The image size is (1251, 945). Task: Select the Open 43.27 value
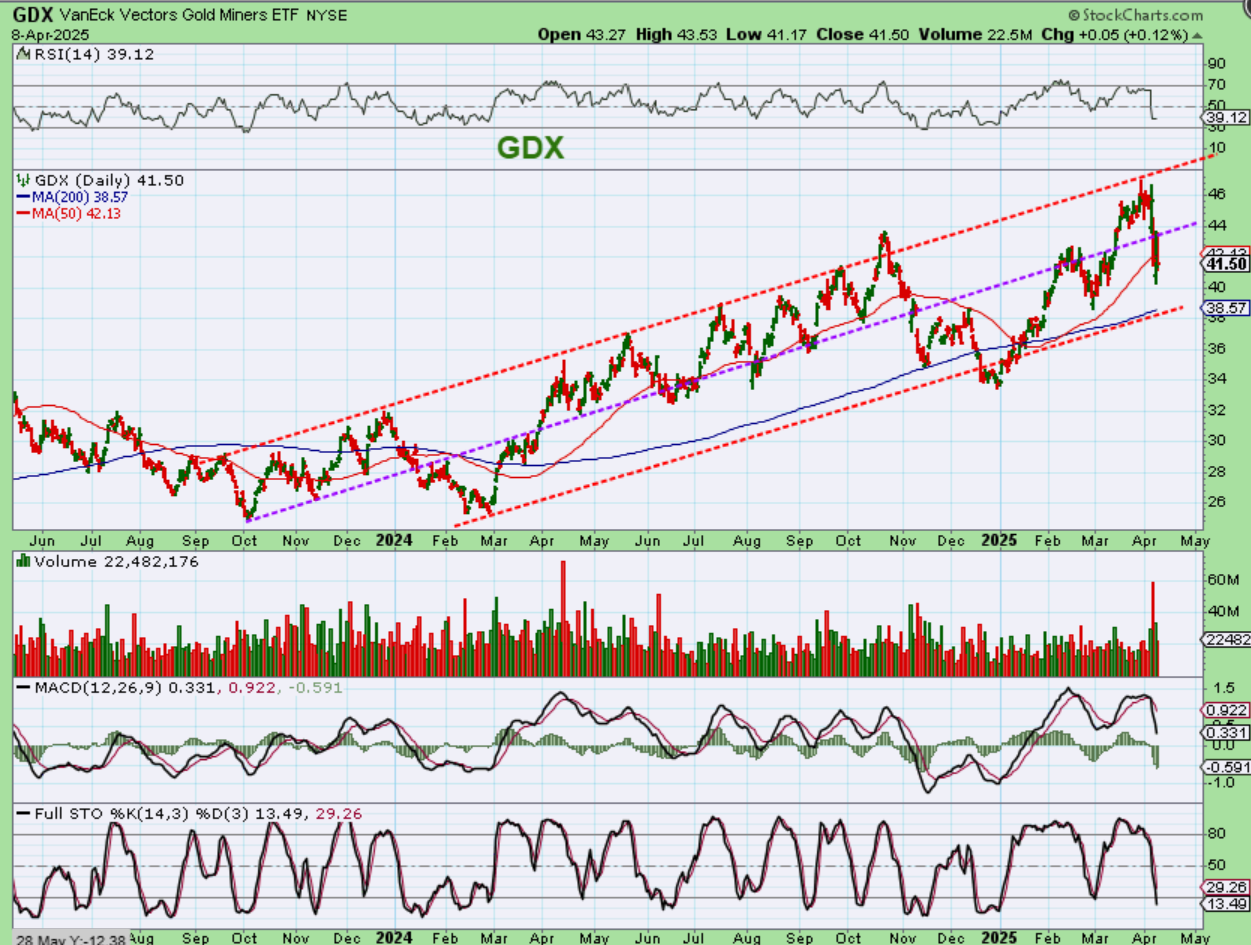tap(580, 34)
